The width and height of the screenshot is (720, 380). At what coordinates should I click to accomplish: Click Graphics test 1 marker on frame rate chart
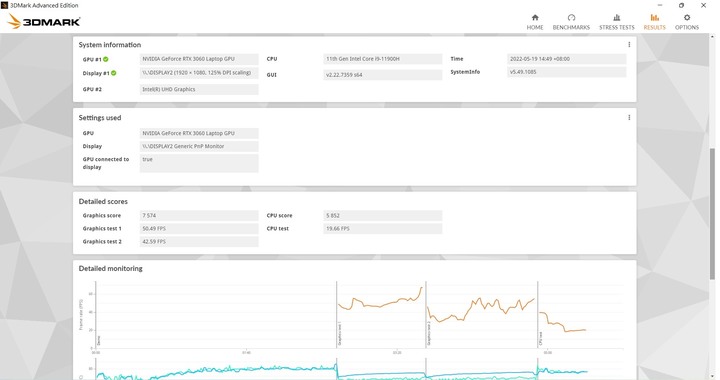[x=340, y=334]
